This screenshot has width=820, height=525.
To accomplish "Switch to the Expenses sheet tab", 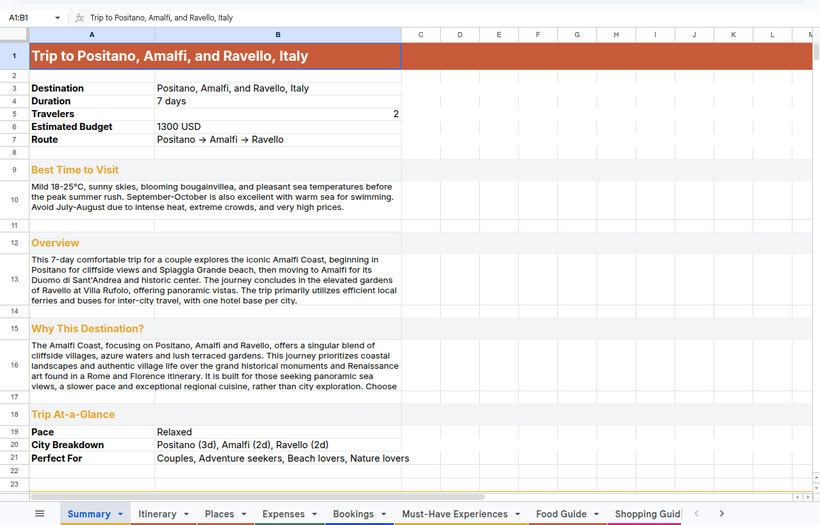I will (x=283, y=514).
